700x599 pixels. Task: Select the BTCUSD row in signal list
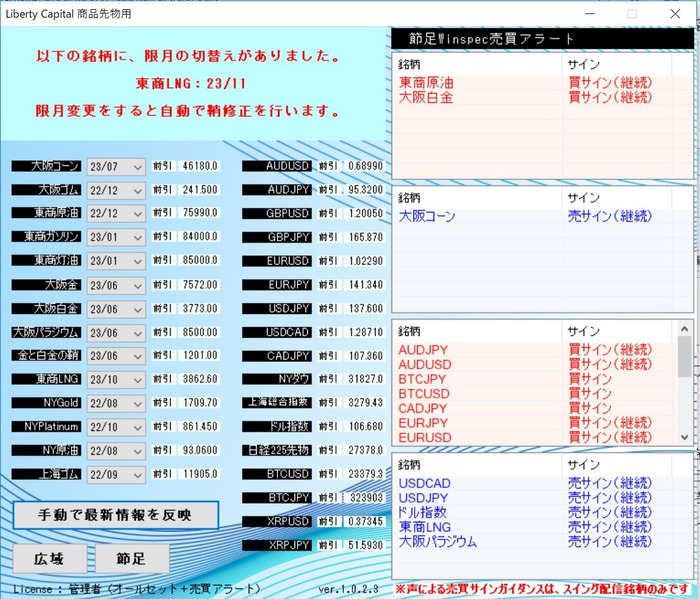pyautogui.click(x=535, y=394)
